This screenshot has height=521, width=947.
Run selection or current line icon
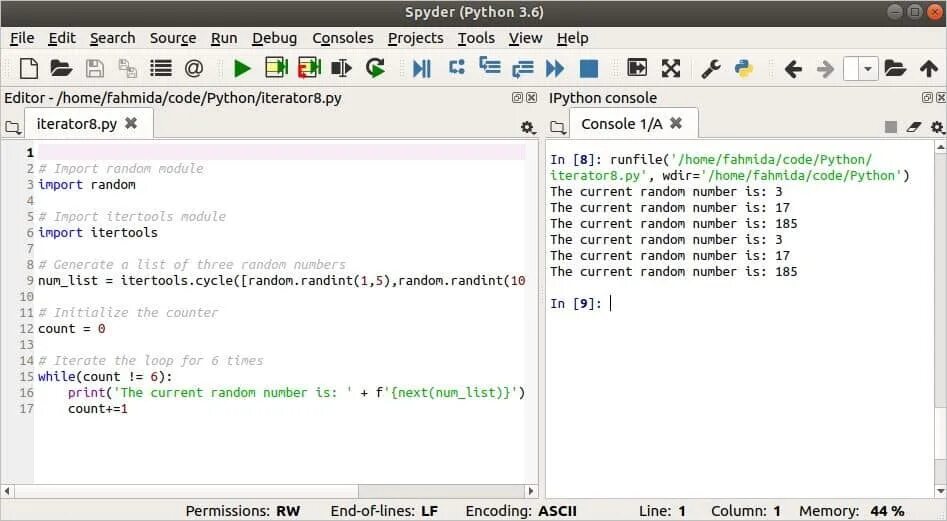click(x=342, y=68)
